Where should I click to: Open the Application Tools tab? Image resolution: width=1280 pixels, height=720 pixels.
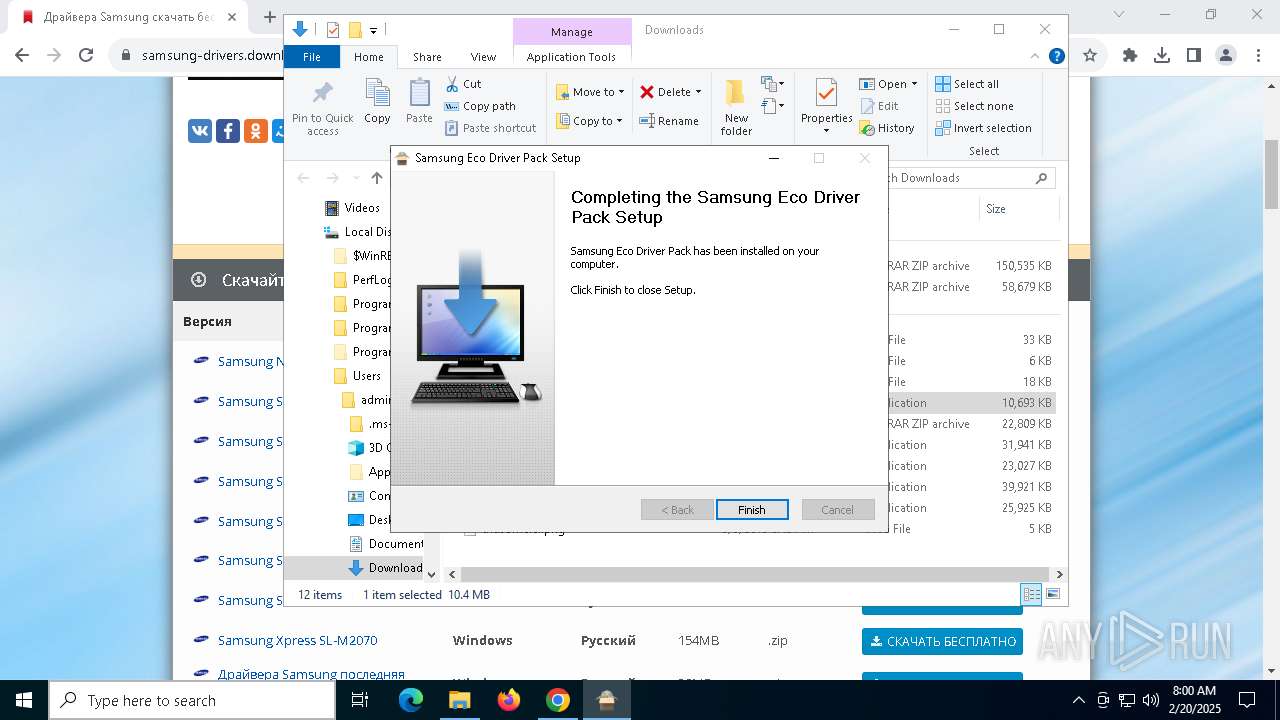[571, 57]
